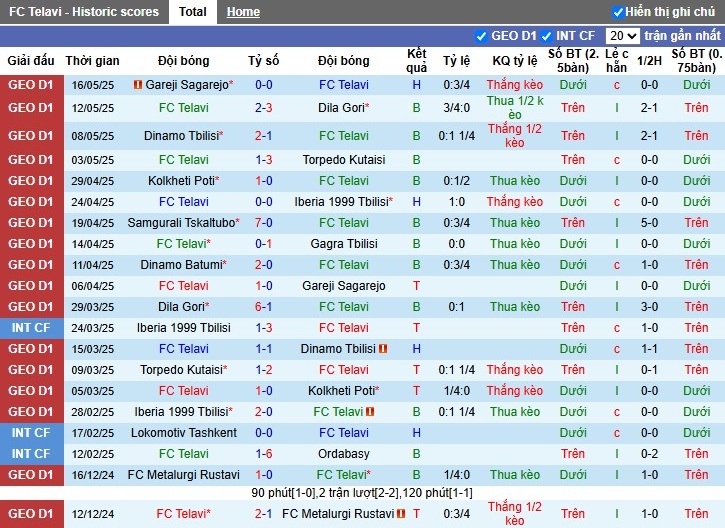The image size is (725, 528).
Task: Click the 1-6 score against Ordabasy
Action: 264,454
